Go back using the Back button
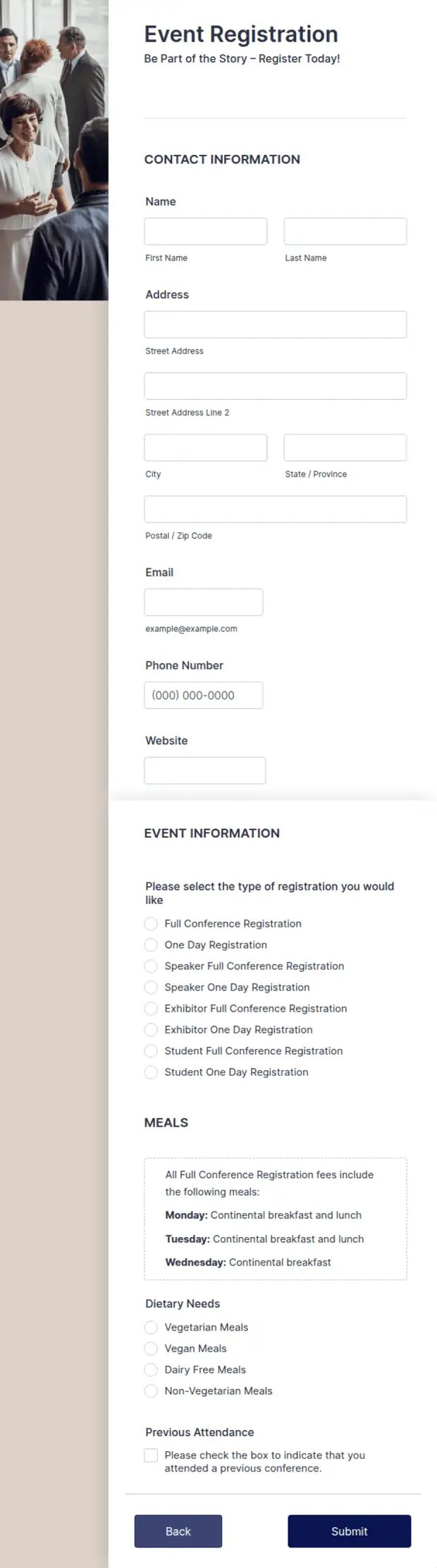Image resolution: width=437 pixels, height=1568 pixels. pos(178,1531)
